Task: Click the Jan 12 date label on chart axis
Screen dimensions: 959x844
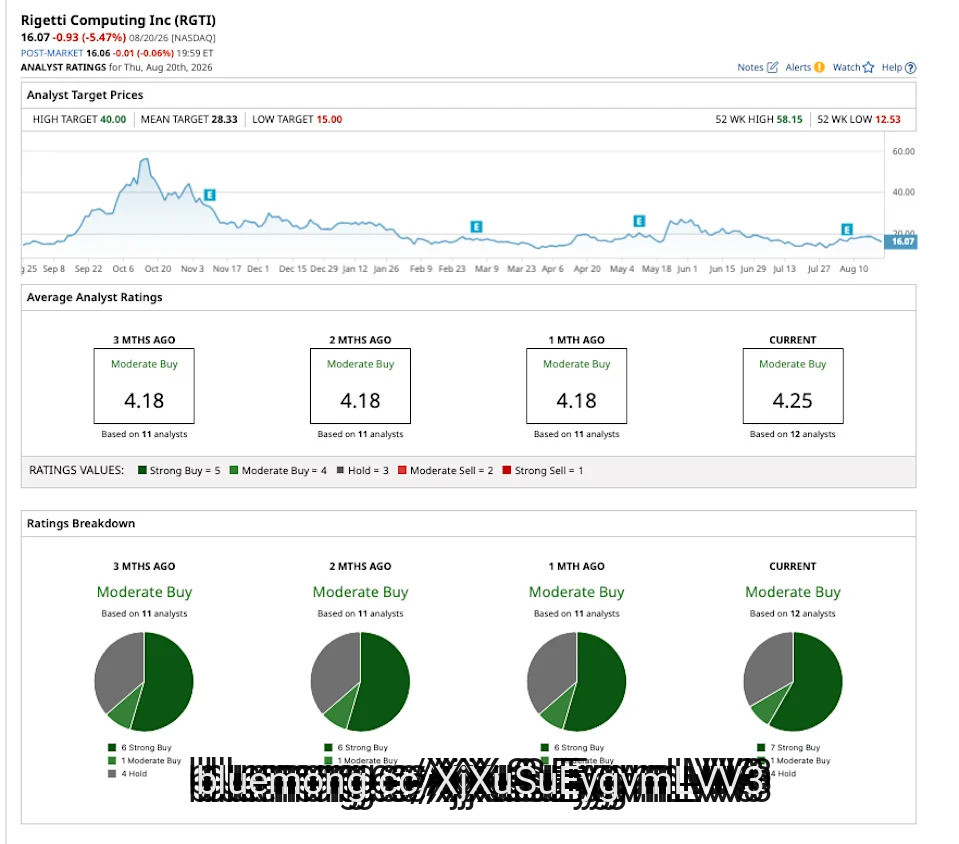Action: (x=355, y=268)
